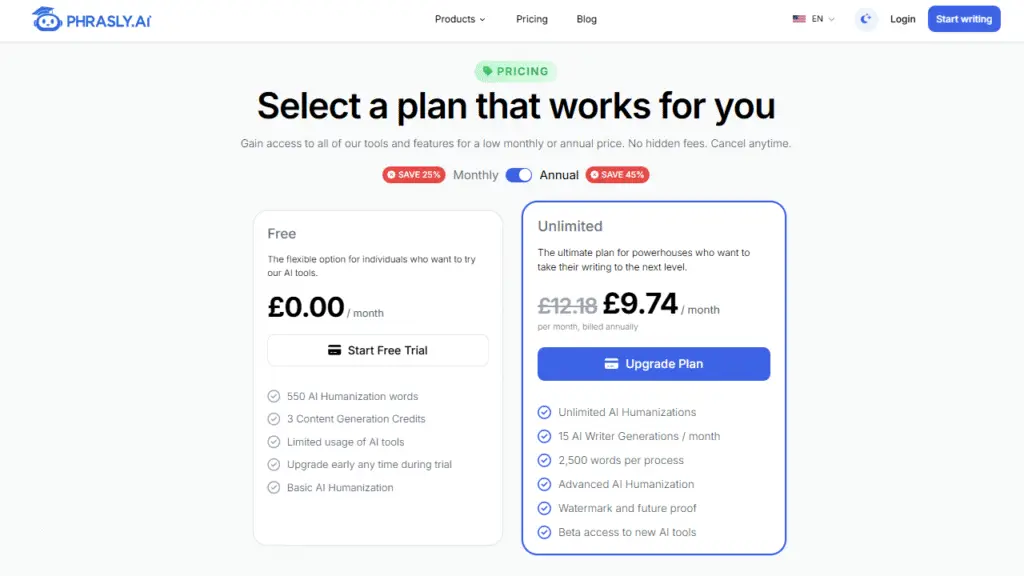
Task: Click the checkmark beside Unlimited AI Humanizations
Action: (545, 412)
